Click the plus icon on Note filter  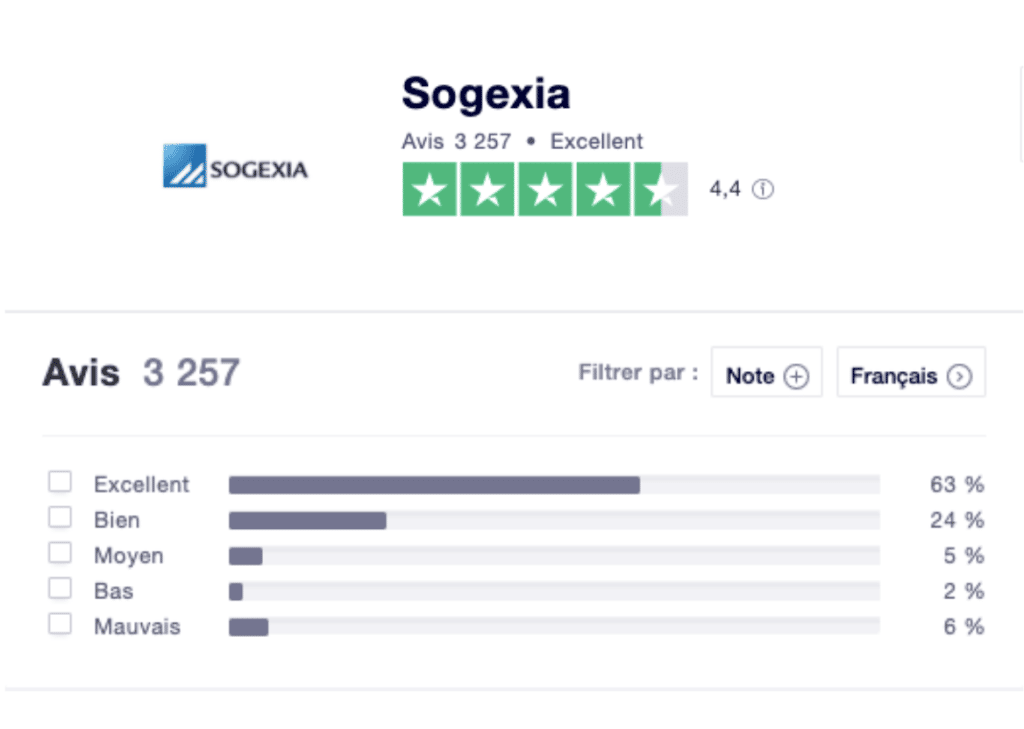click(x=796, y=377)
